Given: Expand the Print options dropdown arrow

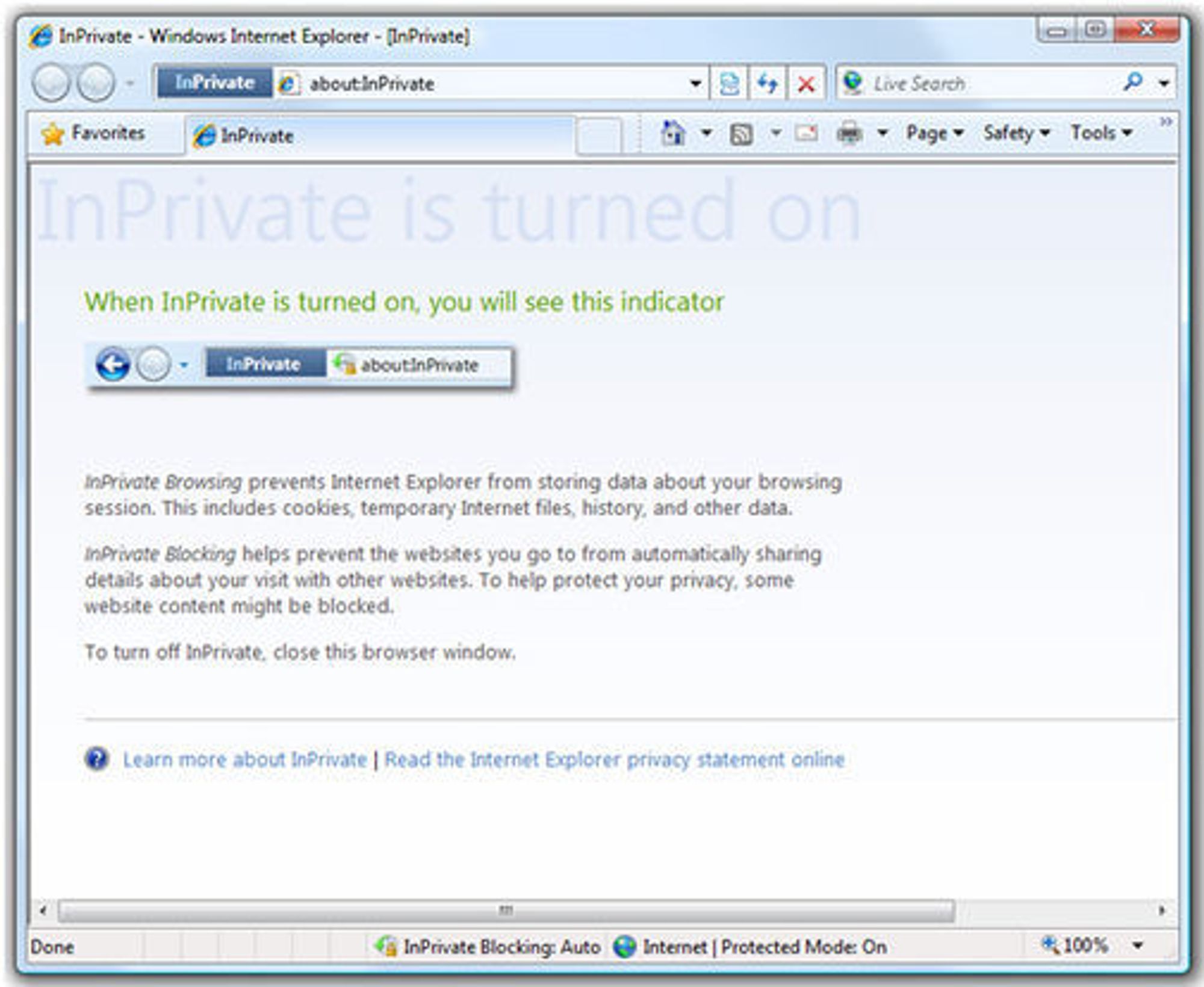Looking at the screenshot, I should [883, 132].
